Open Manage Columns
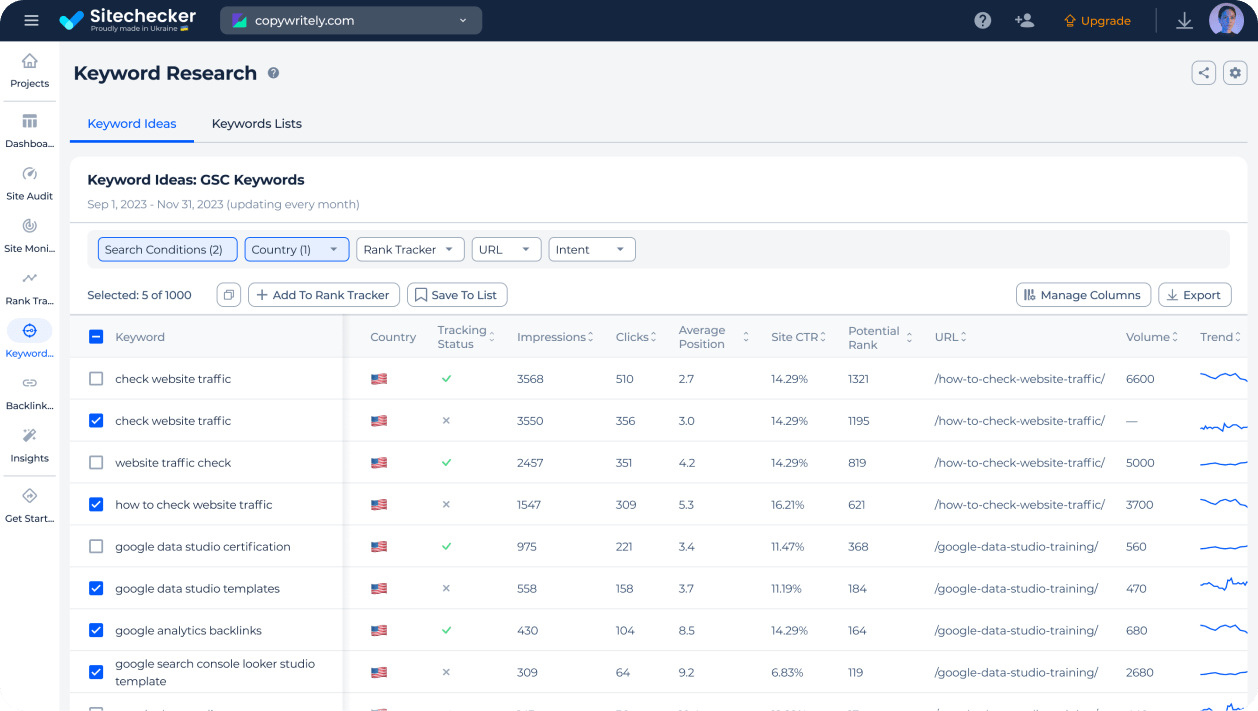 [1083, 295]
